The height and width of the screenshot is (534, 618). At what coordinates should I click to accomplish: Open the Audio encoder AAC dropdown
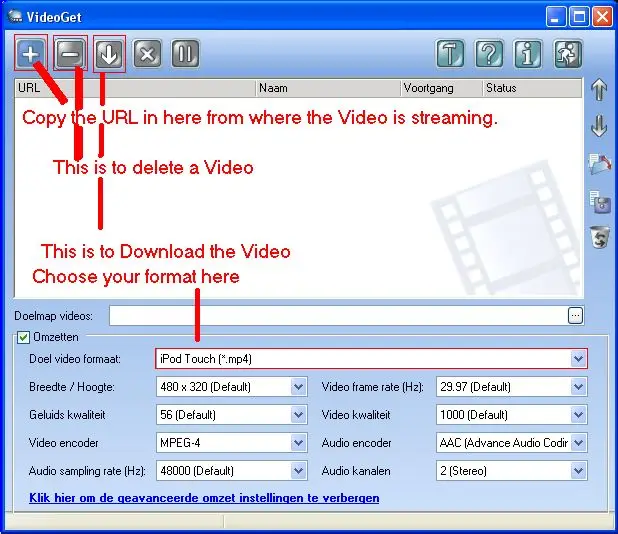coord(578,443)
